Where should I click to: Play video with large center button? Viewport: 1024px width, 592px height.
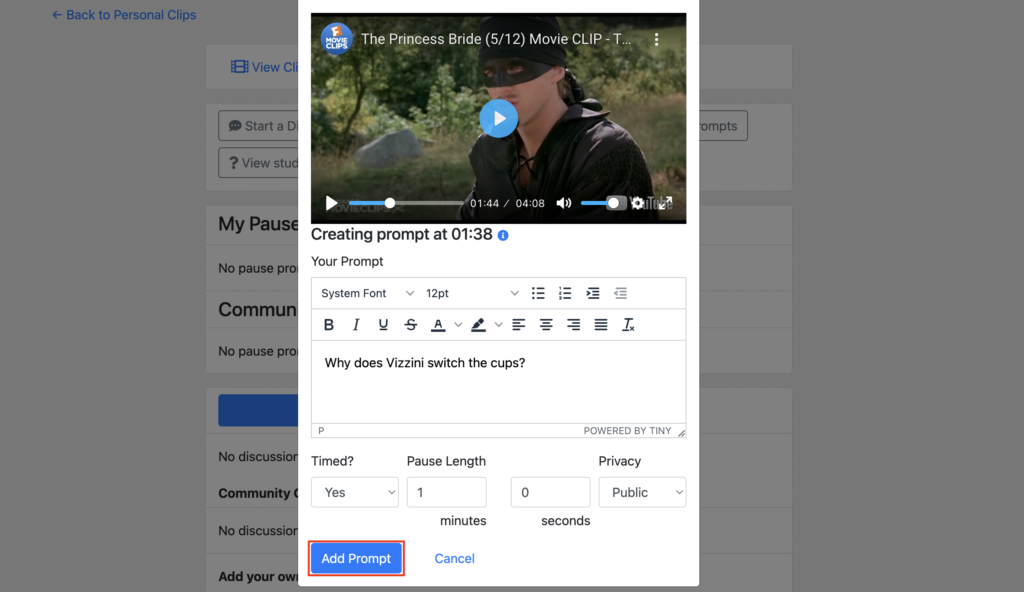[498, 118]
